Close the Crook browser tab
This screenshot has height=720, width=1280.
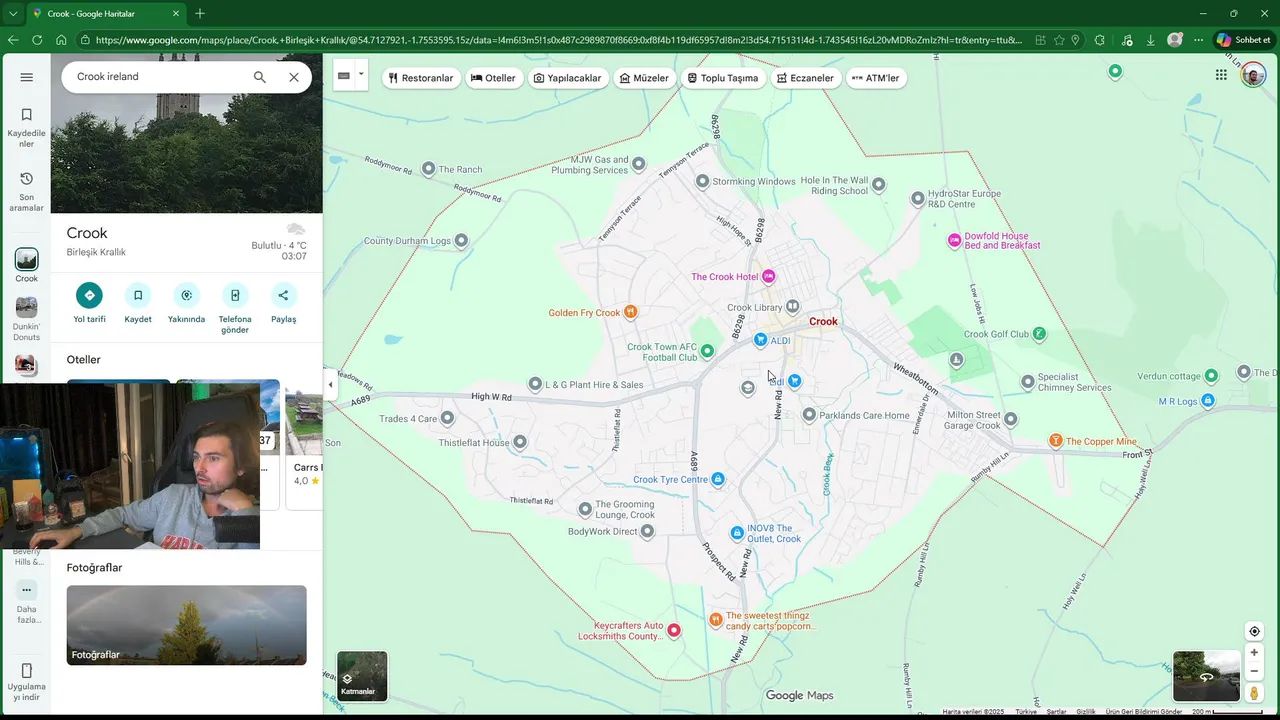click(176, 13)
